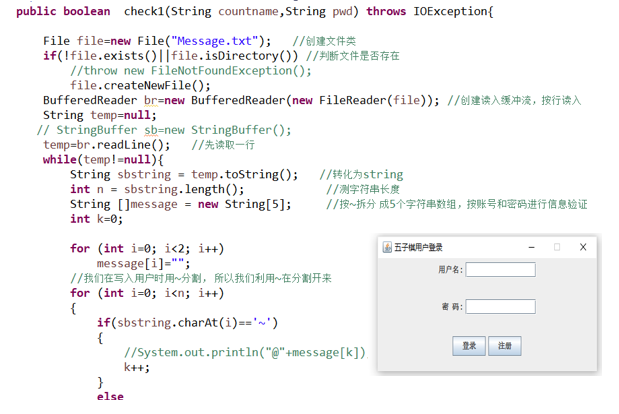
Task: Click the 密码 password input field
Action: [501, 306]
